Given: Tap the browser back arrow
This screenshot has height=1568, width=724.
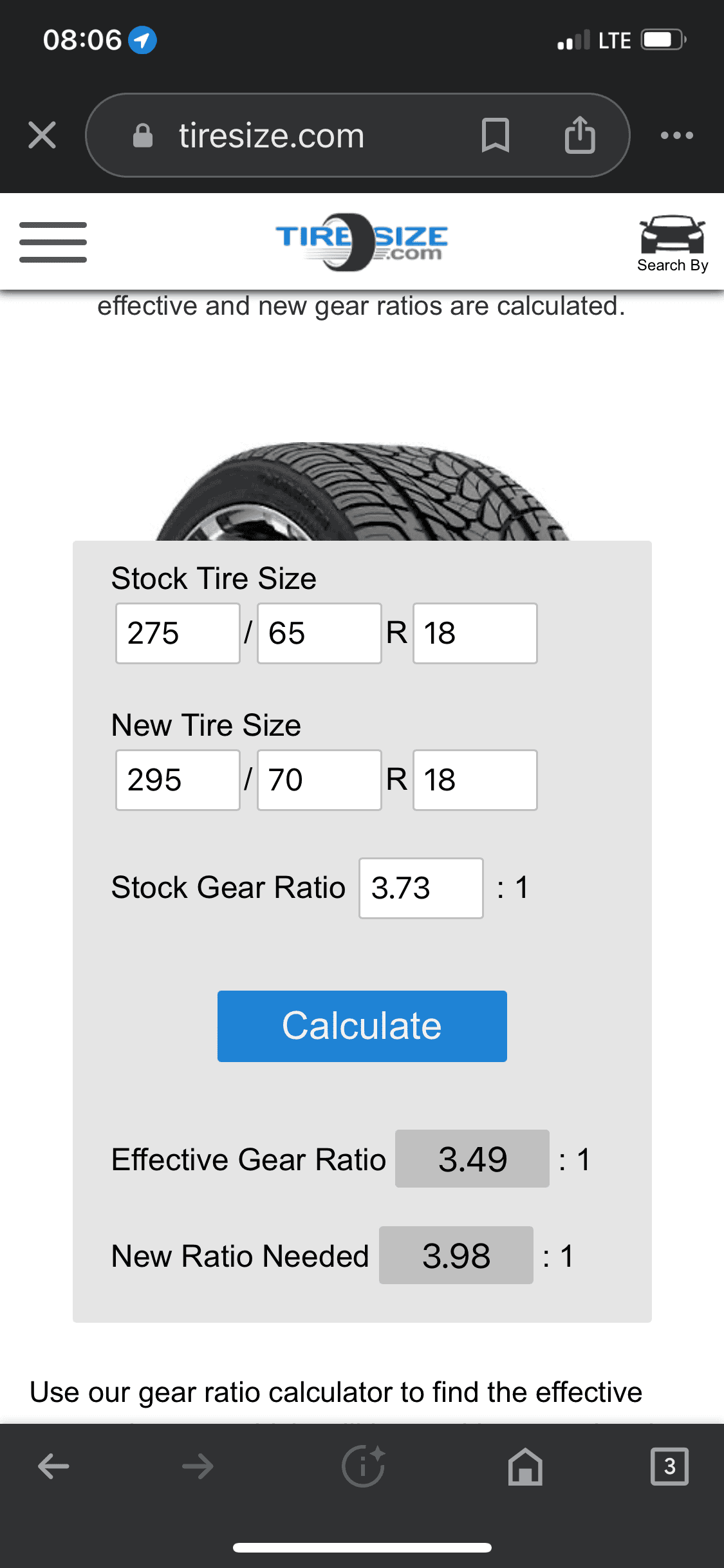Looking at the screenshot, I should pyautogui.click(x=53, y=1466).
